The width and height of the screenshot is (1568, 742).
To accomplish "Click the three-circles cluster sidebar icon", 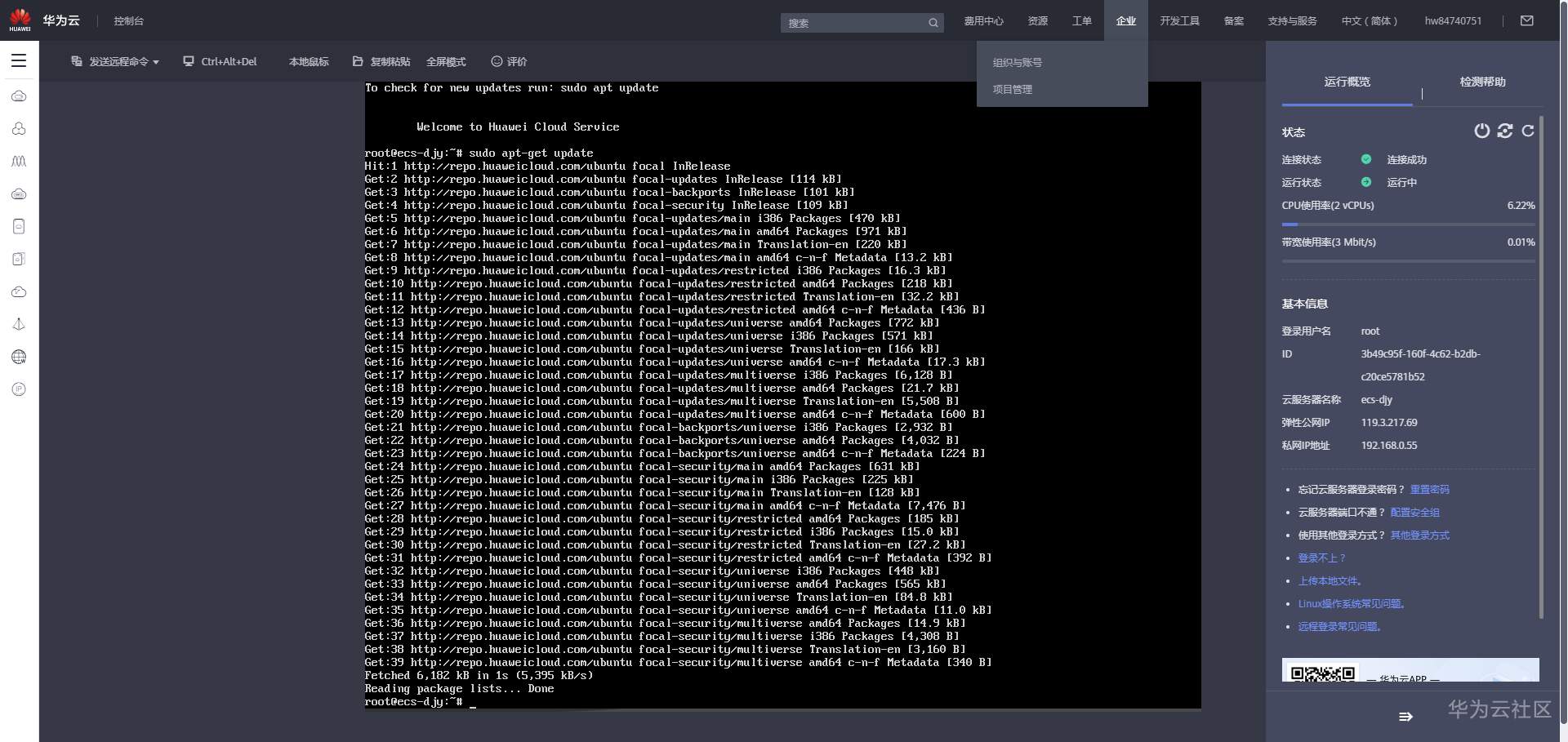I will point(19,129).
